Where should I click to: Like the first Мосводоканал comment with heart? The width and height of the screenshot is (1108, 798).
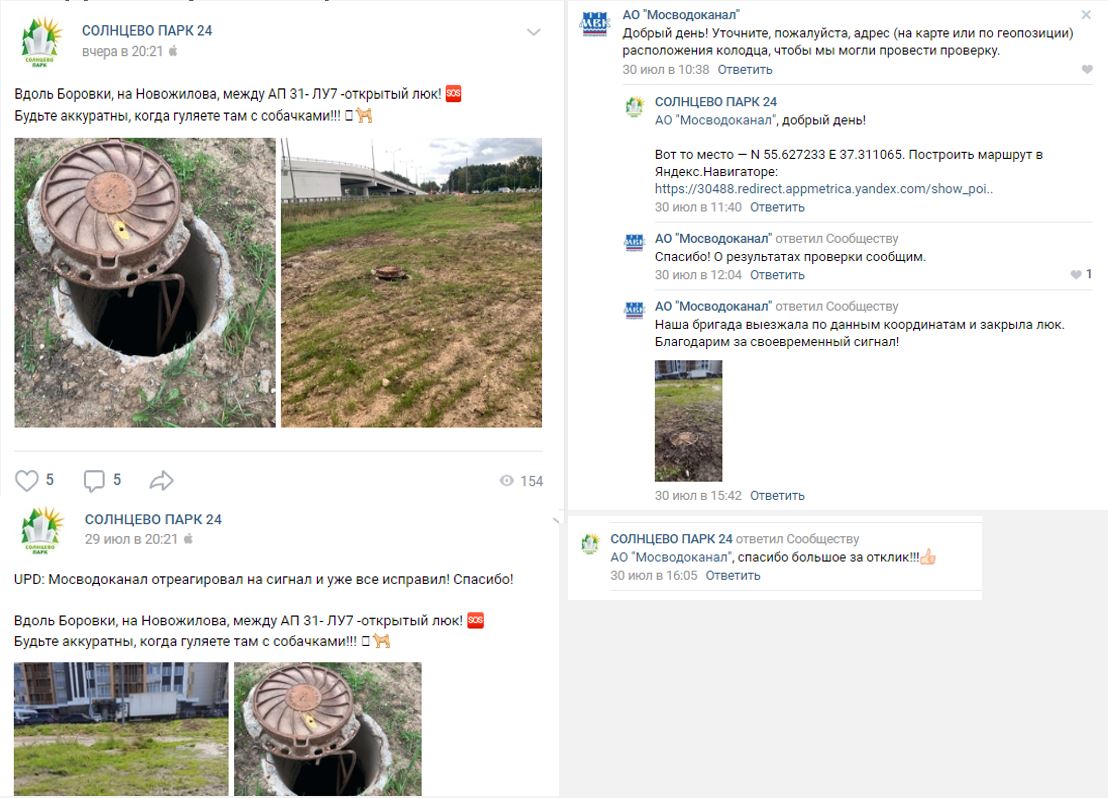tap(1087, 69)
